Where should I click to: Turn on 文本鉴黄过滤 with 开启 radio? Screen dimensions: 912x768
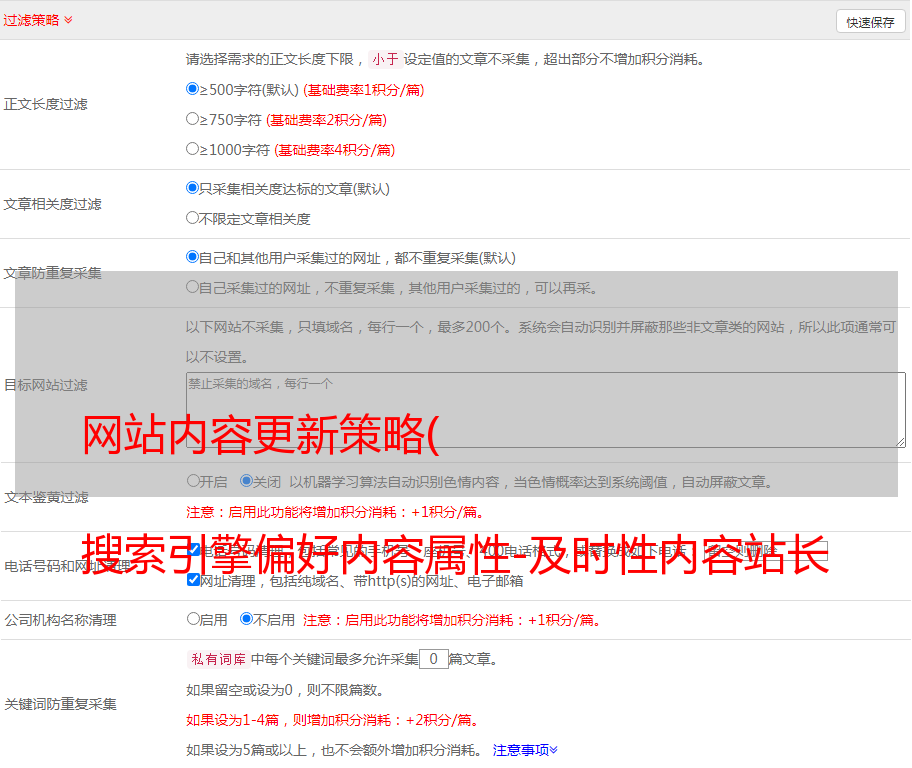tap(193, 481)
